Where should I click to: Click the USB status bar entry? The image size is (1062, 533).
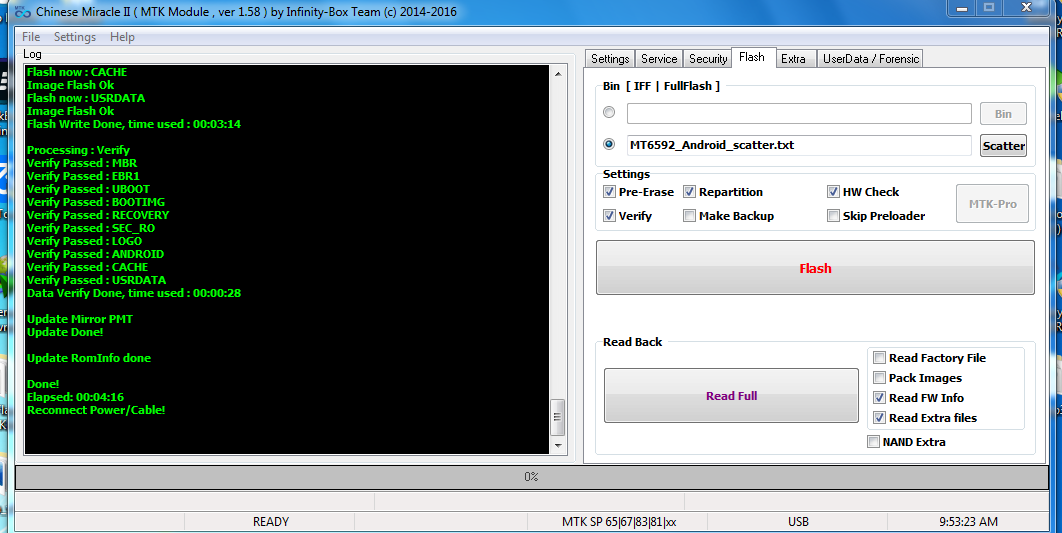[798, 521]
